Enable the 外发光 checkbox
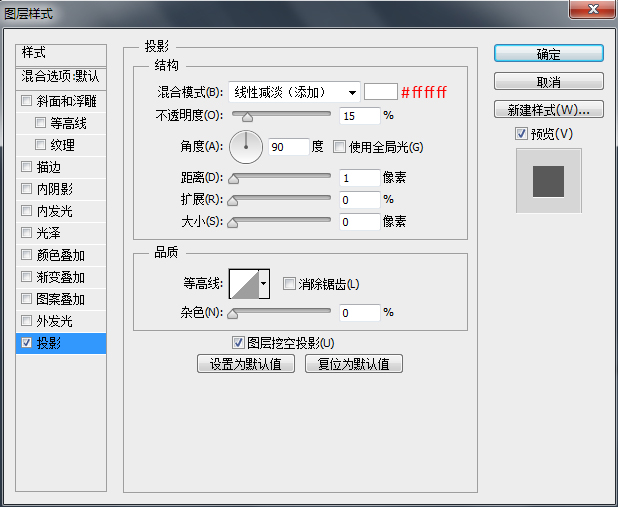 click(26, 321)
